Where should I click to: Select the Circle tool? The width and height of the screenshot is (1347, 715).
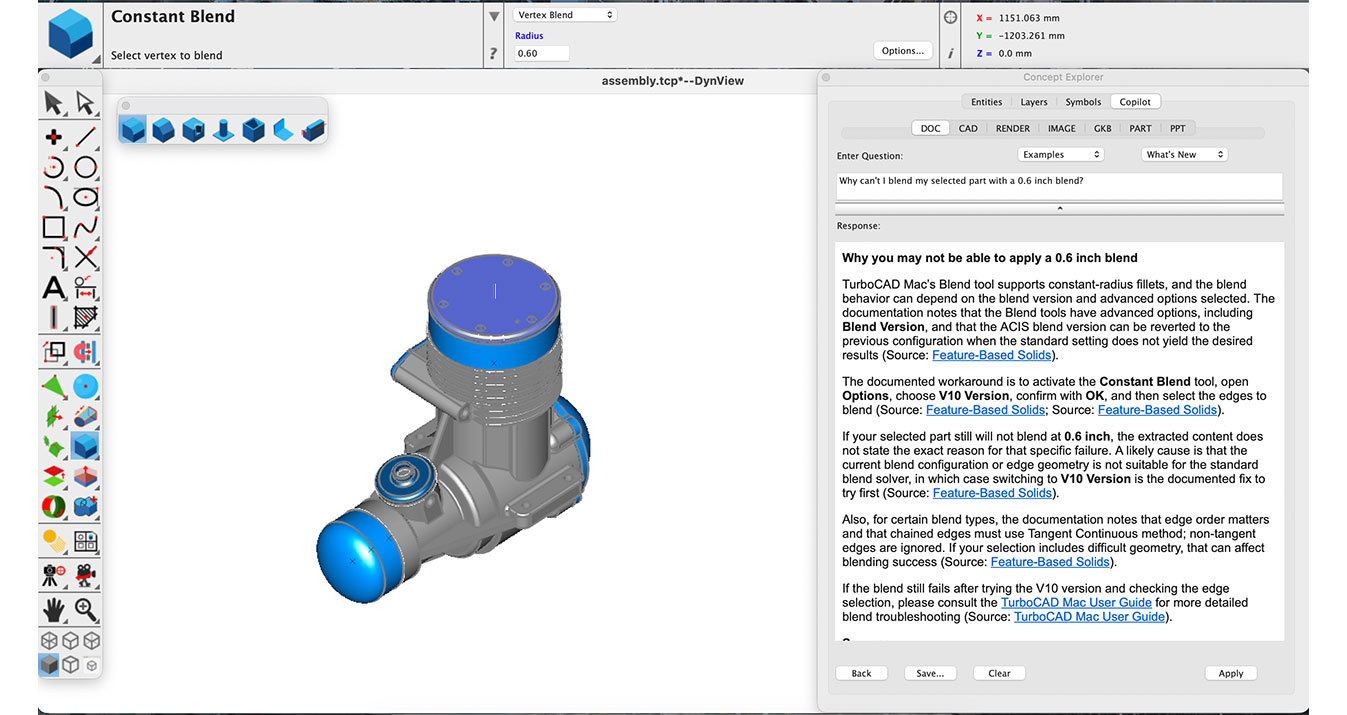click(x=85, y=167)
